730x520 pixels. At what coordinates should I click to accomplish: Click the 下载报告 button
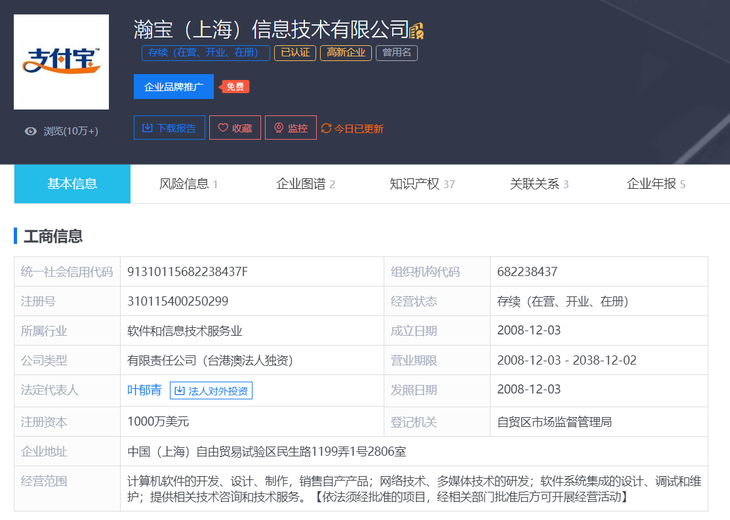click(x=169, y=128)
